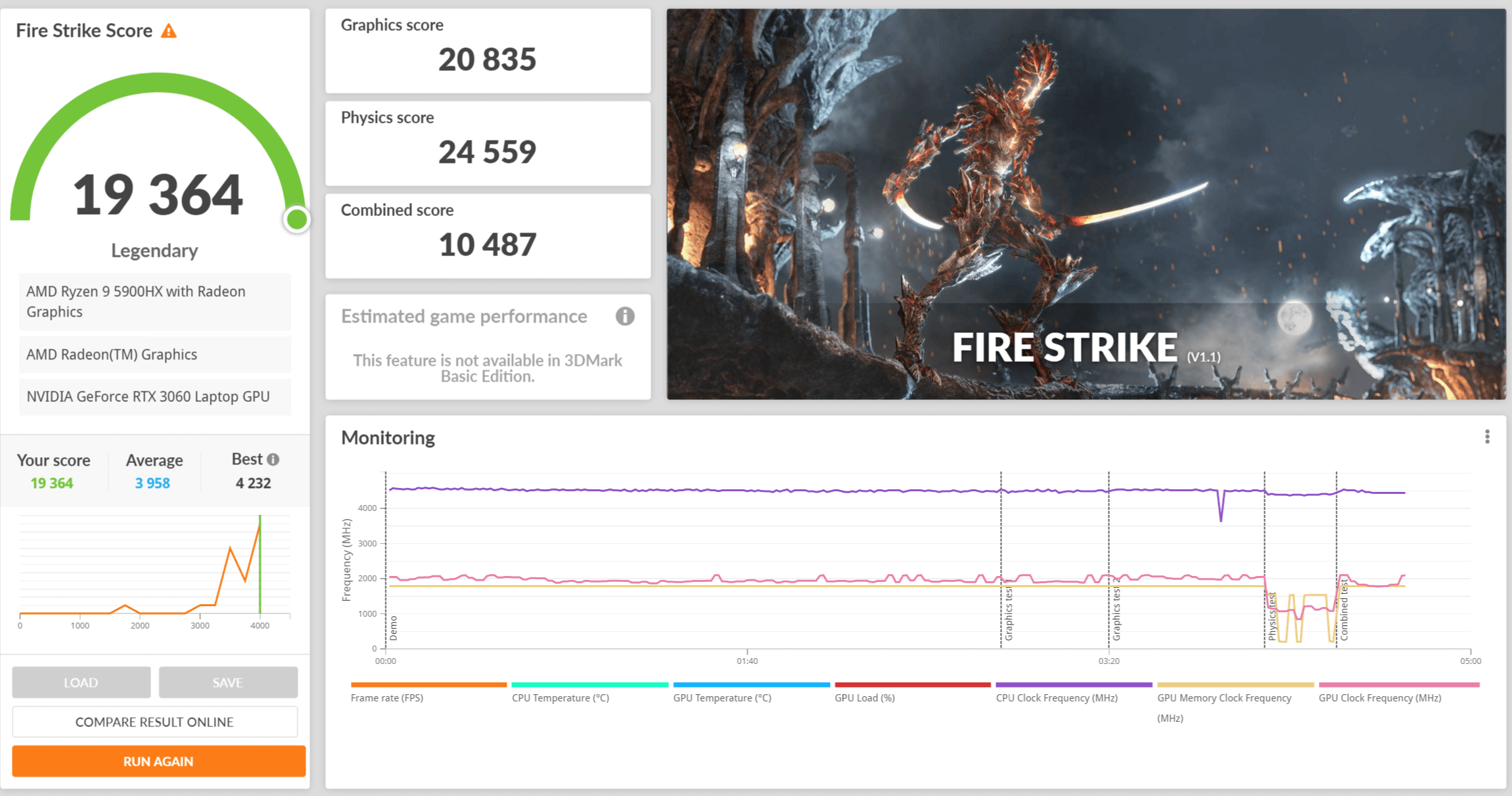The image size is (1512, 796).
Task: Open info icon for Estimated game performance
Action: [624, 317]
